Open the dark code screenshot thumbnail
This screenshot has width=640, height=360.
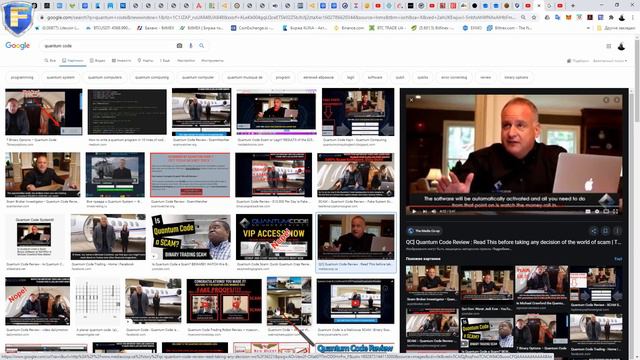tap(127, 112)
